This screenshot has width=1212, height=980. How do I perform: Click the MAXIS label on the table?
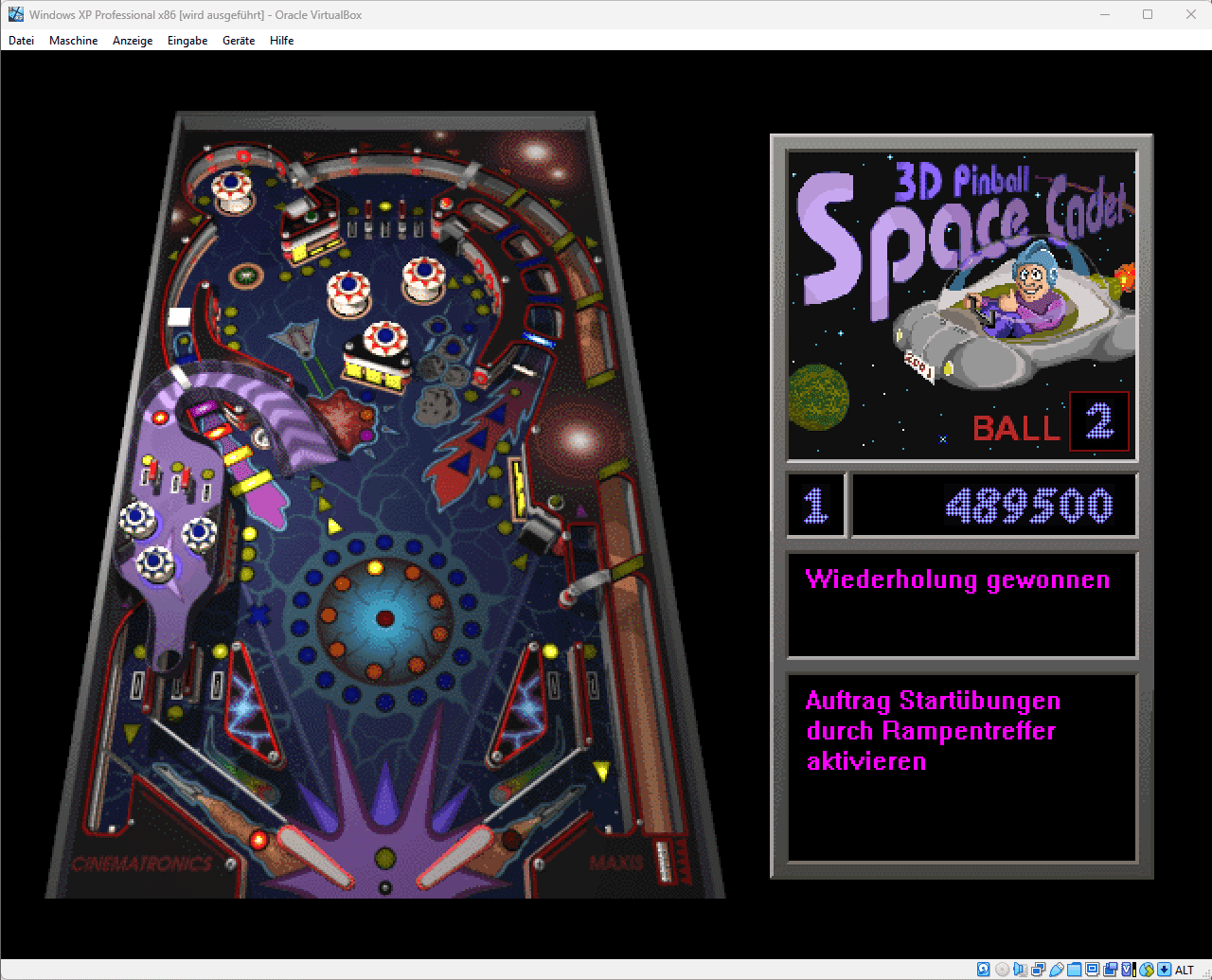(x=616, y=863)
